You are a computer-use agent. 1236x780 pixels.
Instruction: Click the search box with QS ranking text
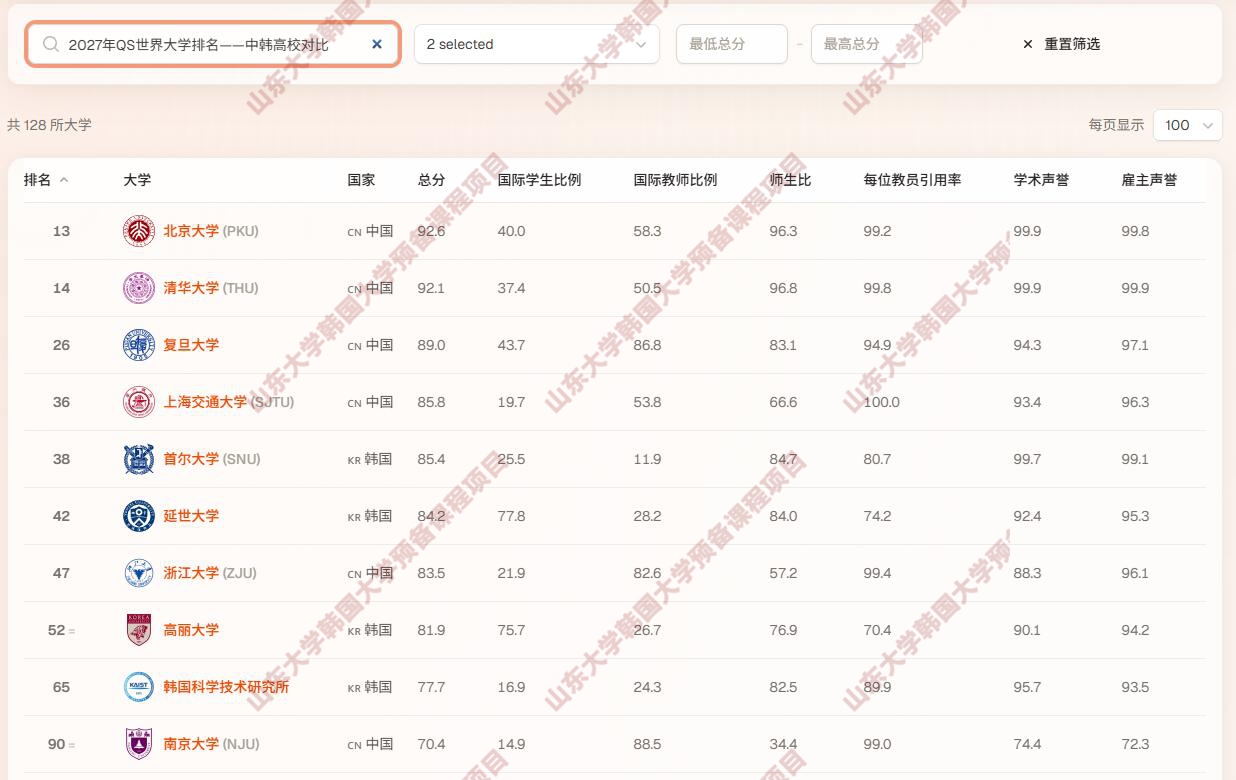pos(213,44)
